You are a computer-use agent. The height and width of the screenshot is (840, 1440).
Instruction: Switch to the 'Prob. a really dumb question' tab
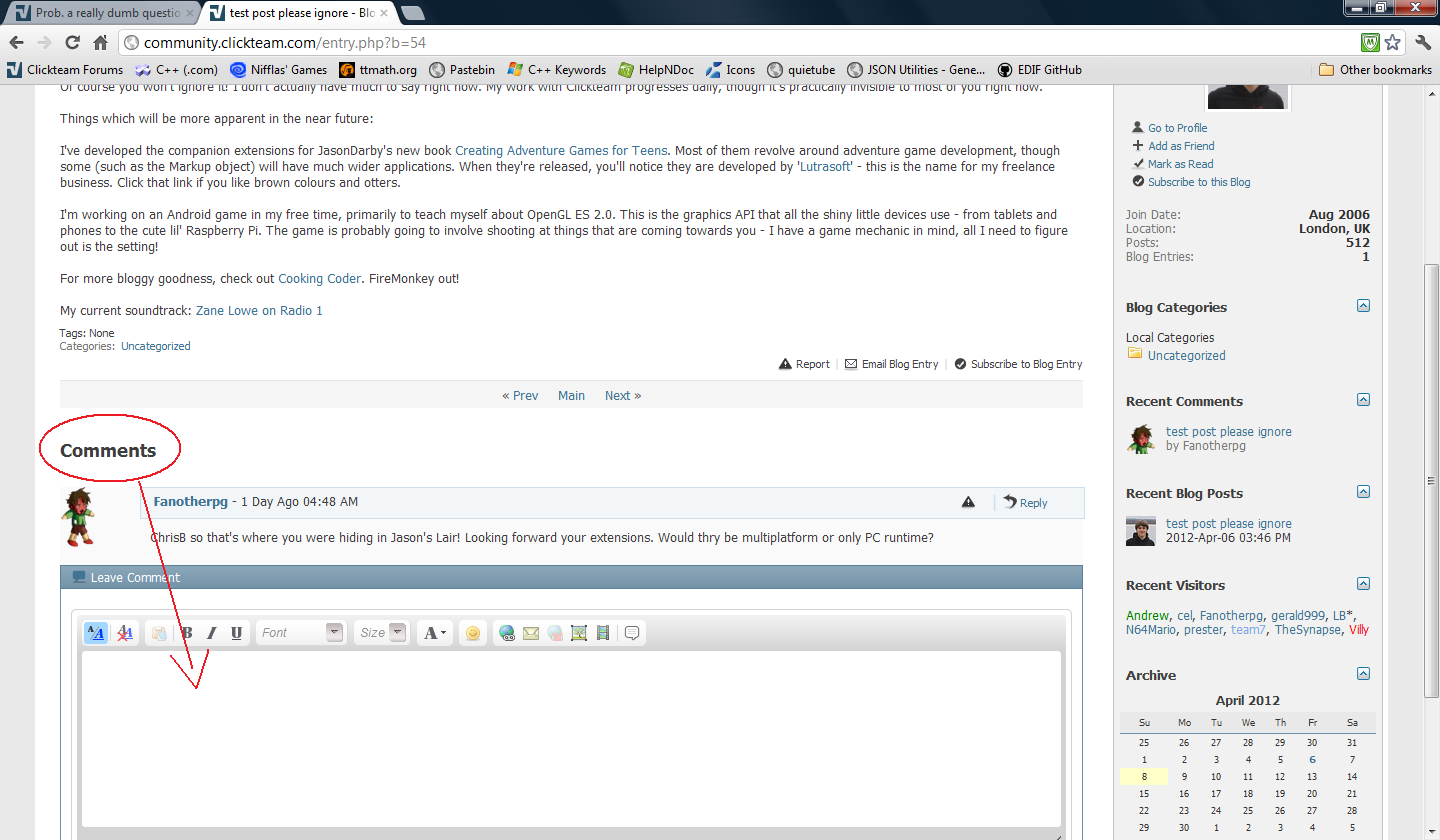coord(100,13)
